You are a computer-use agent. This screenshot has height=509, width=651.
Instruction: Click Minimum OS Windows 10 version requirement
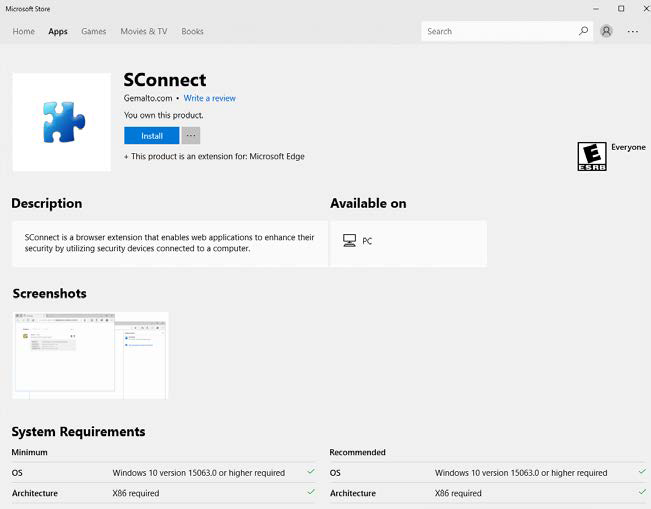[198, 473]
